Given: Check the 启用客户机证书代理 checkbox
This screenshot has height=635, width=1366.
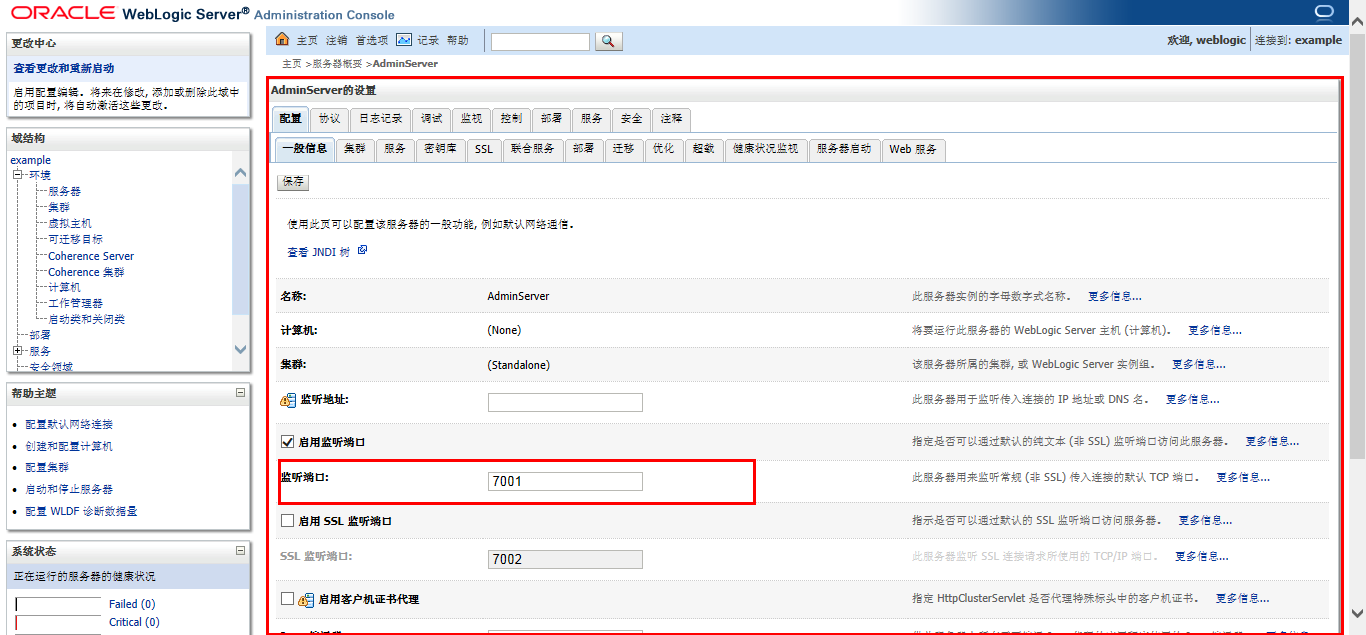Looking at the screenshot, I should click(x=288, y=599).
